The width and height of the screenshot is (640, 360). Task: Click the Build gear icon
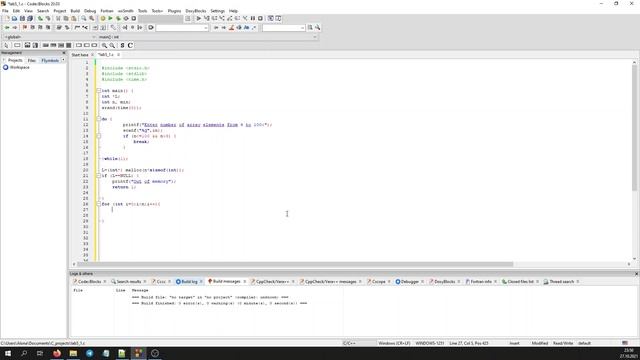pyautogui.click(x=103, y=18)
